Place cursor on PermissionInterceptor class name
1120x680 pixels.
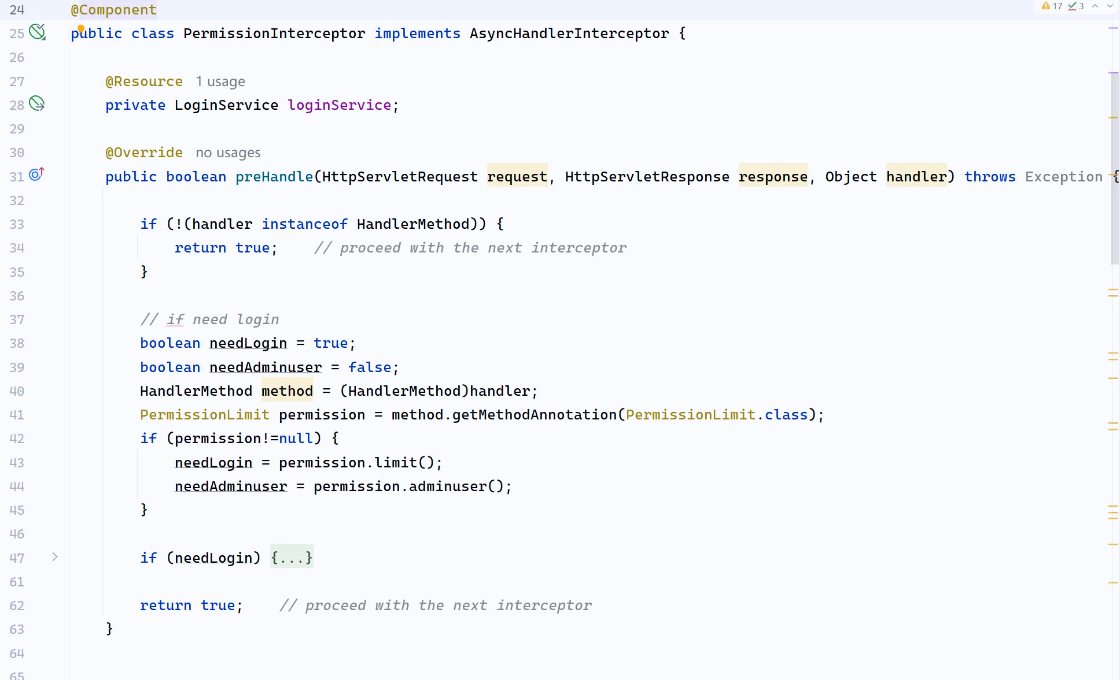(x=274, y=34)
